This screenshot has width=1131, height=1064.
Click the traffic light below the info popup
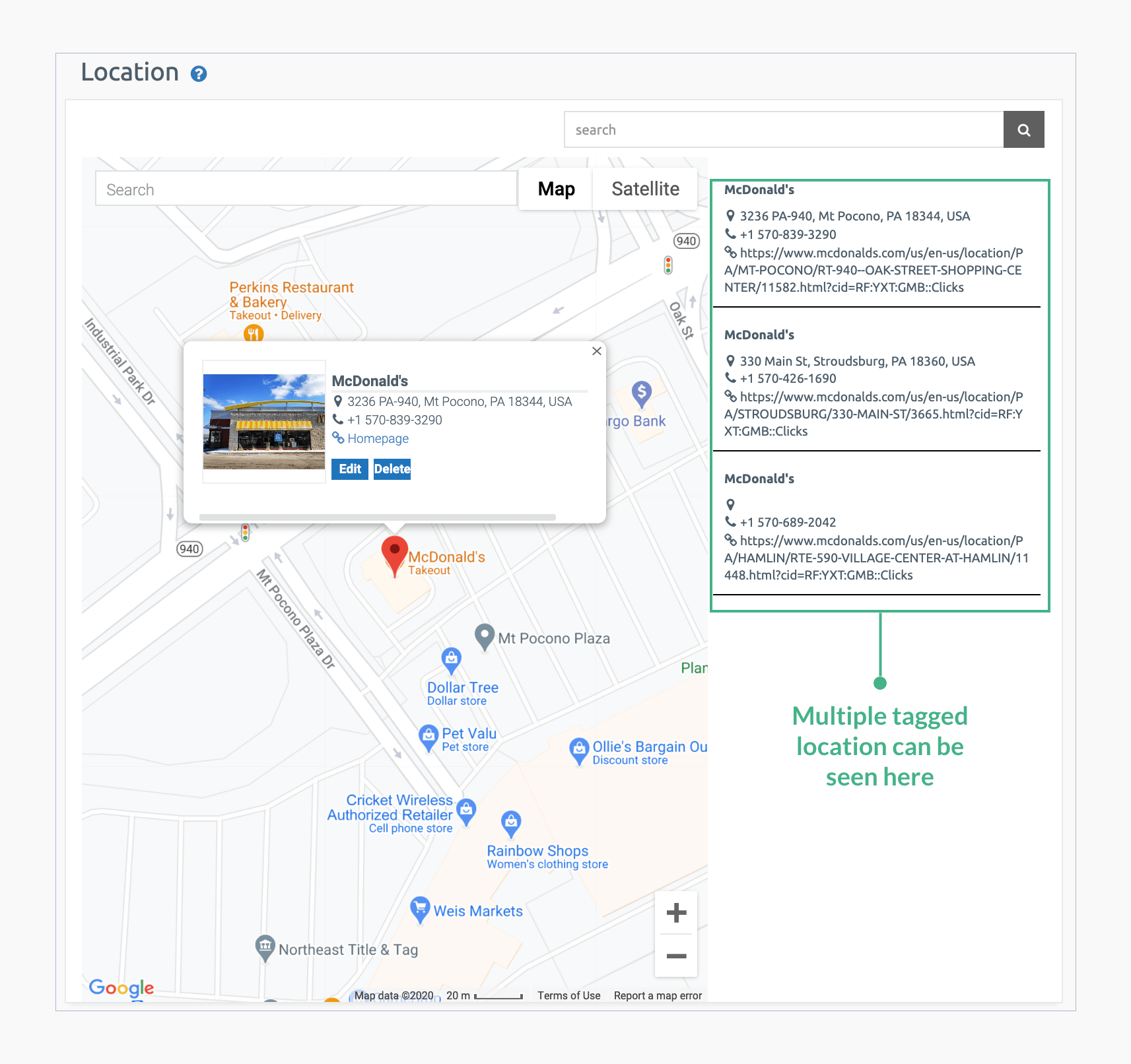pos(245,533)
